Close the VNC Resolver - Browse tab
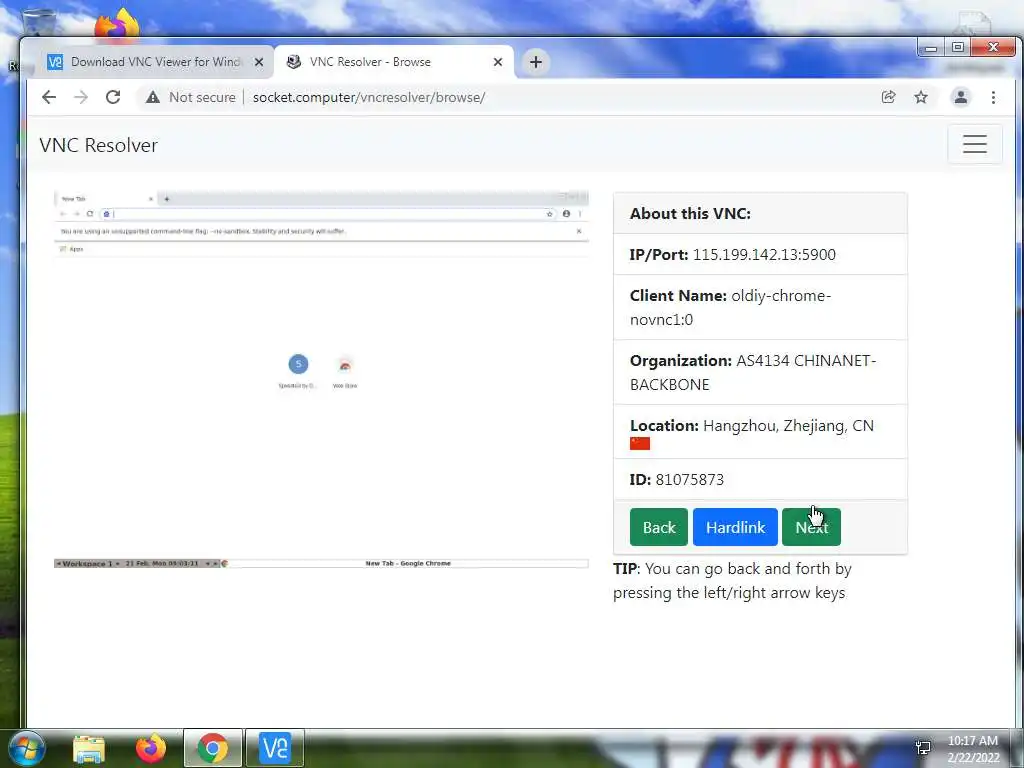Screen dimensions: 1024x768 [x=498, y=62]
